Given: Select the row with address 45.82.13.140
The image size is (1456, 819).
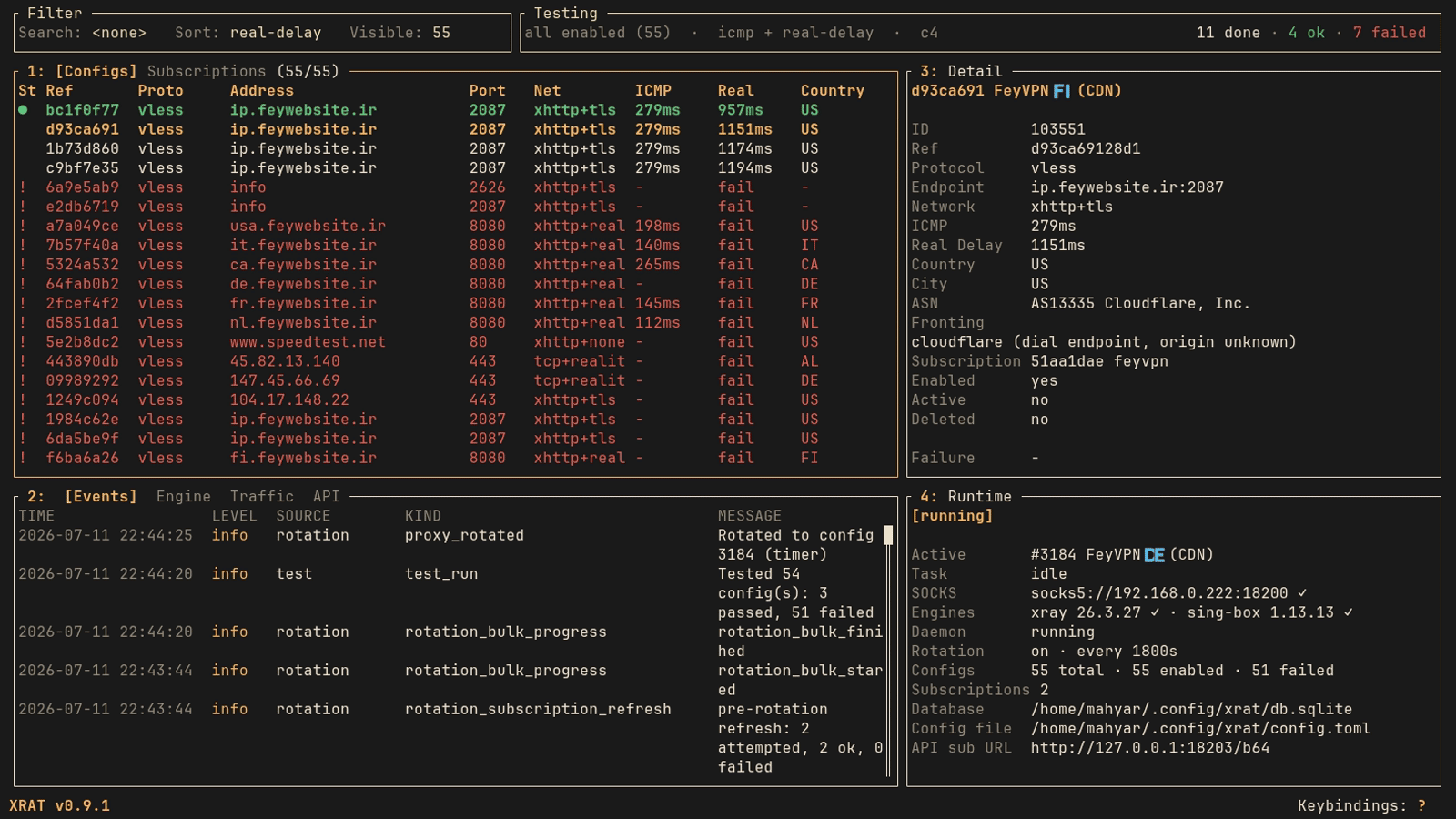Looking at the screenshot, I should tap(455, 361).
